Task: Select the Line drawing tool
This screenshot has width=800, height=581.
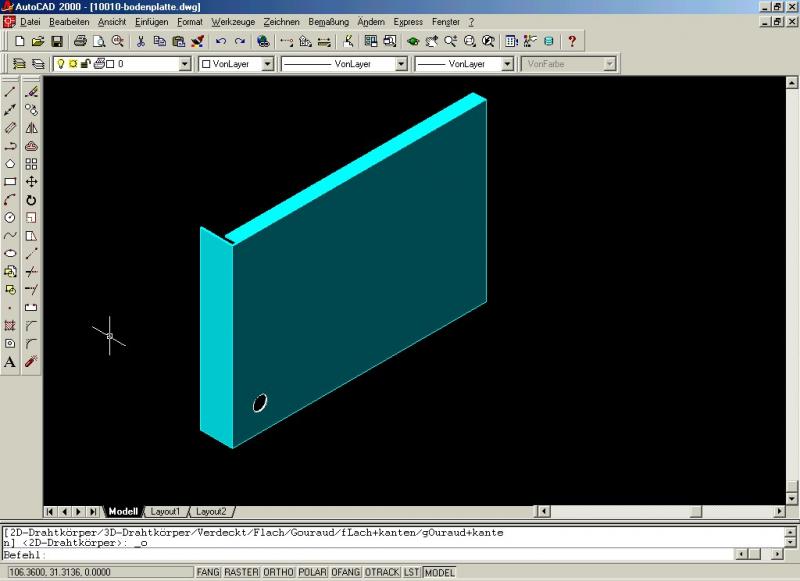Action: pos(10,91)
